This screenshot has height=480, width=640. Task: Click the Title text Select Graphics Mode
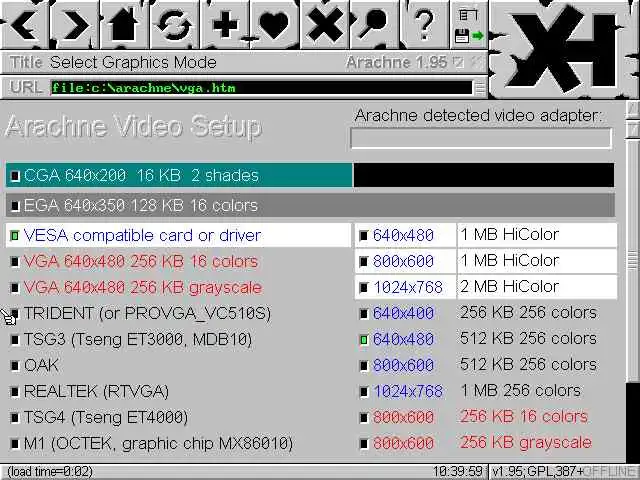click(133, 62)
